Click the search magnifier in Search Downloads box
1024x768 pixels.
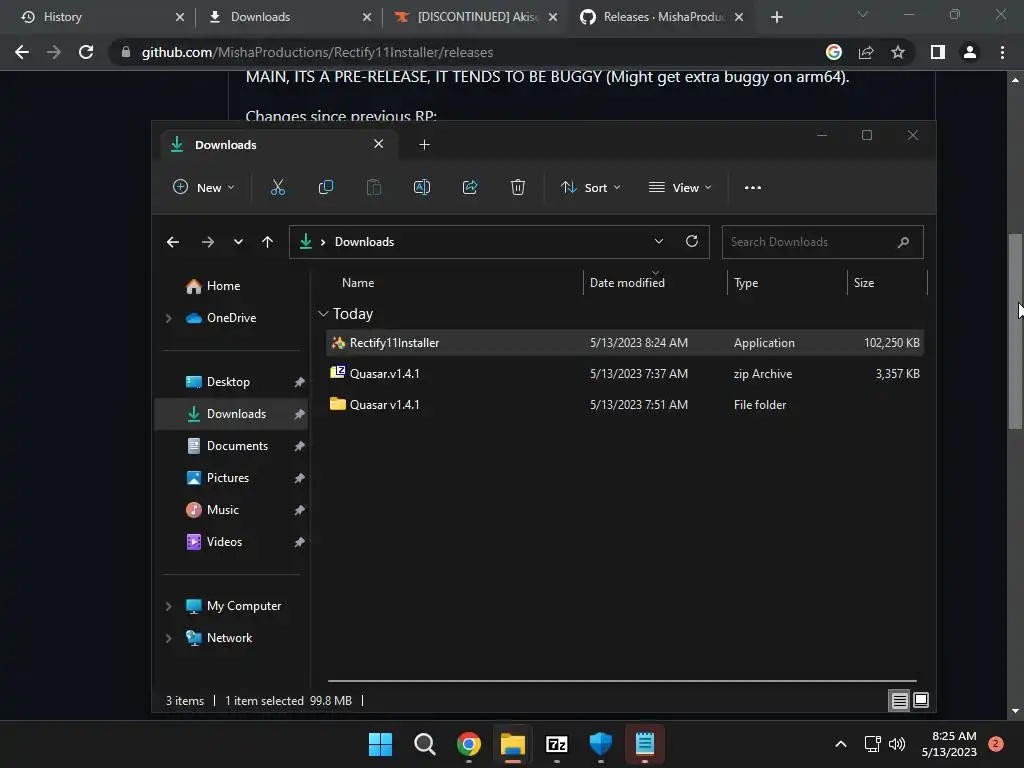(x=903, y=242)
